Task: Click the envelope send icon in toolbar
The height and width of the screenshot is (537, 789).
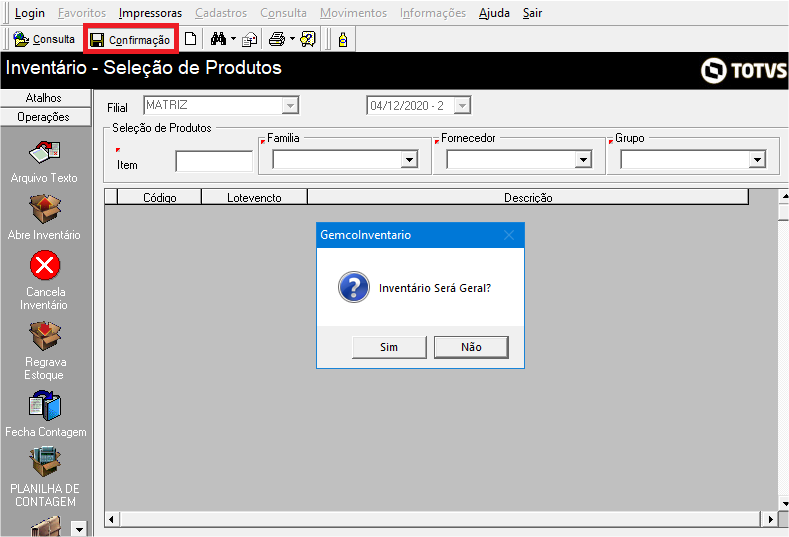Action: coord(250,39)
